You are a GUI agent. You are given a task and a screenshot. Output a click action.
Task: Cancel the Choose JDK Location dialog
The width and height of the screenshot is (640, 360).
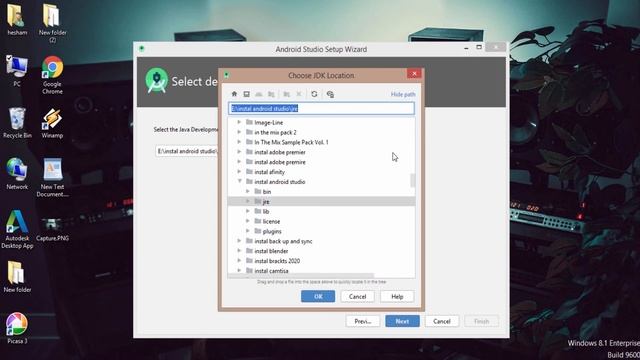358,296
